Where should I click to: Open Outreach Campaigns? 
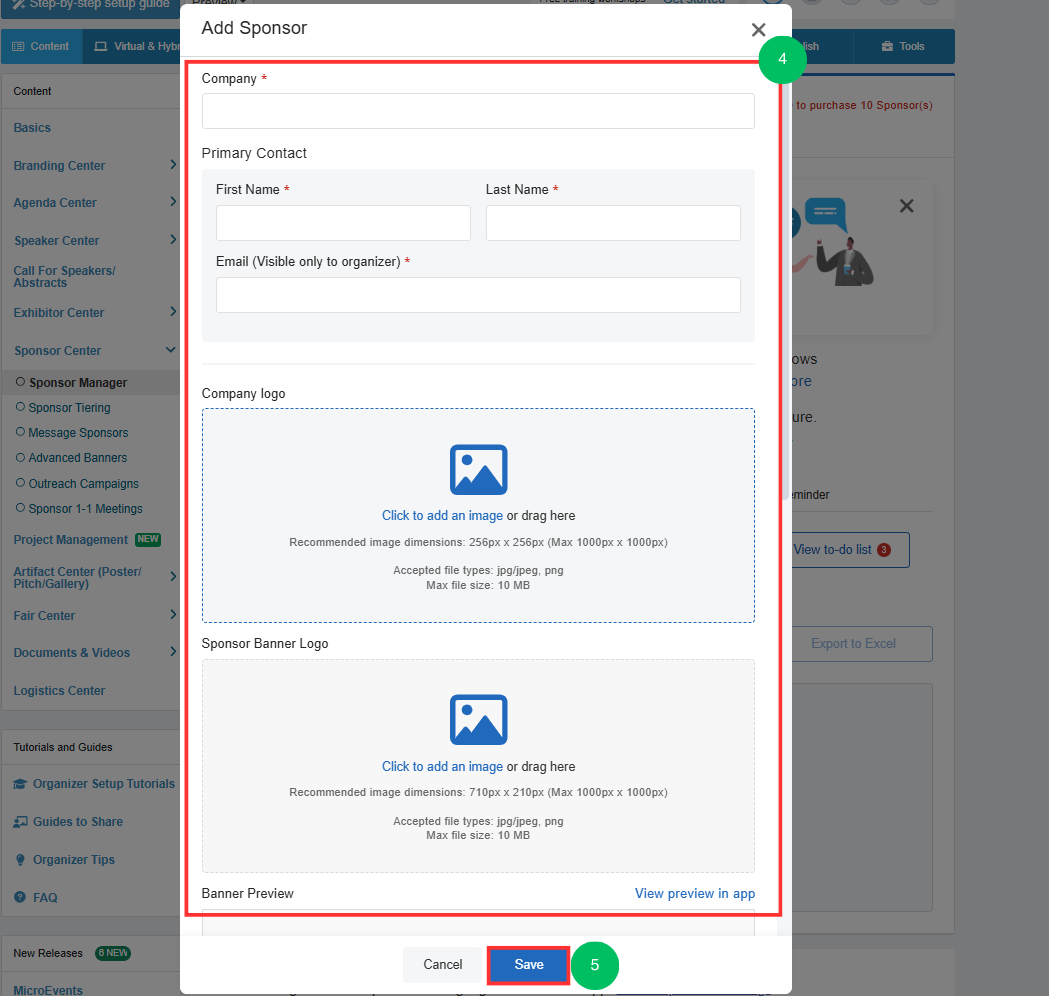84,484
